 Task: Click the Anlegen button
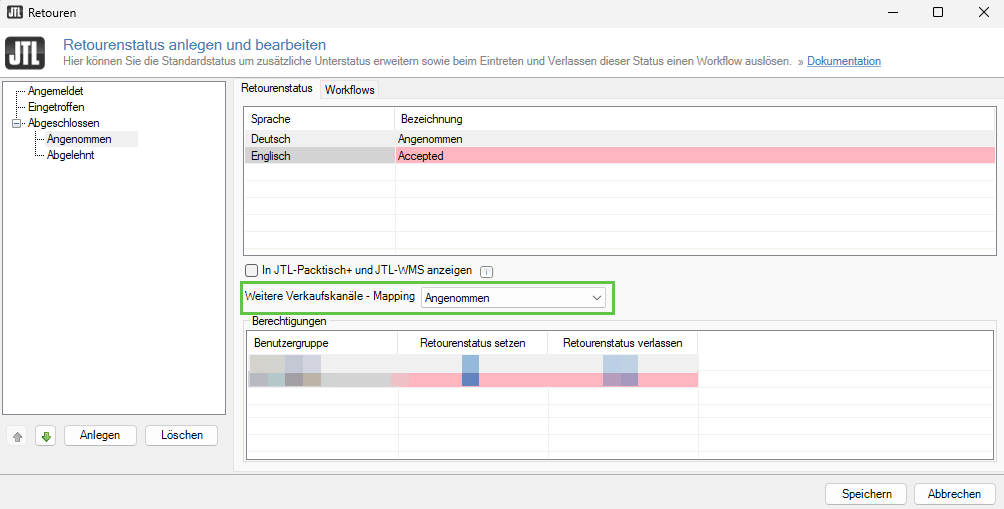pos(100,435)
